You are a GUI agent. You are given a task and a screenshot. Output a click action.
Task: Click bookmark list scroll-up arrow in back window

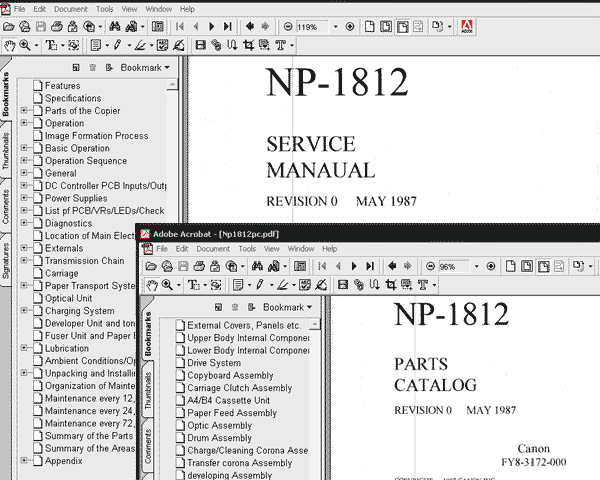(x=172, y=85)
